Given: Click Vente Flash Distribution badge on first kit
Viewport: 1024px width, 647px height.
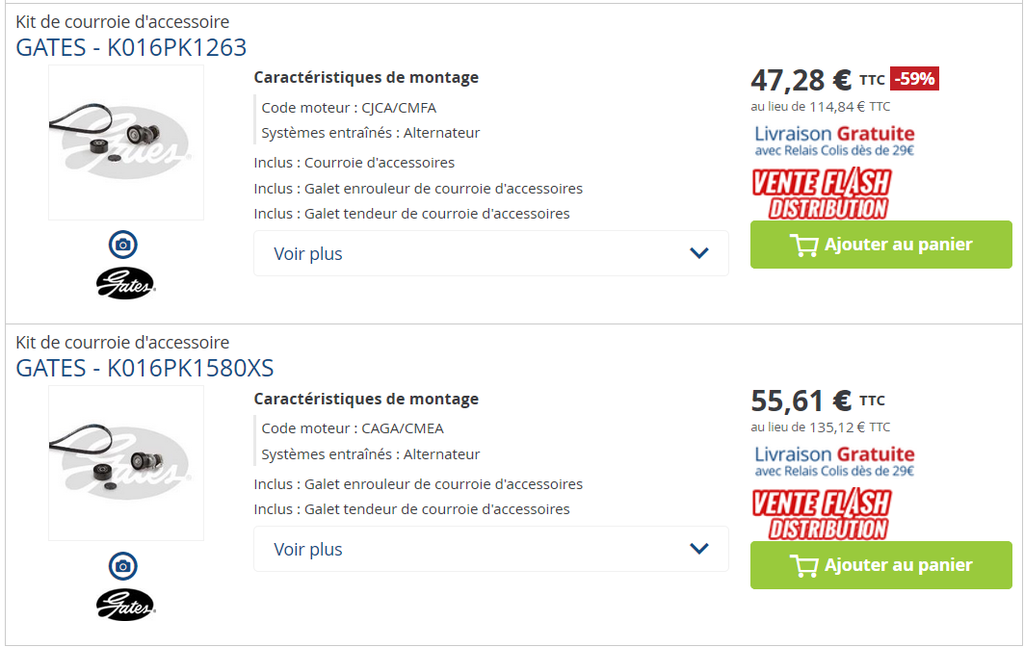Looking at the screenshot, I should click(820, 194).
